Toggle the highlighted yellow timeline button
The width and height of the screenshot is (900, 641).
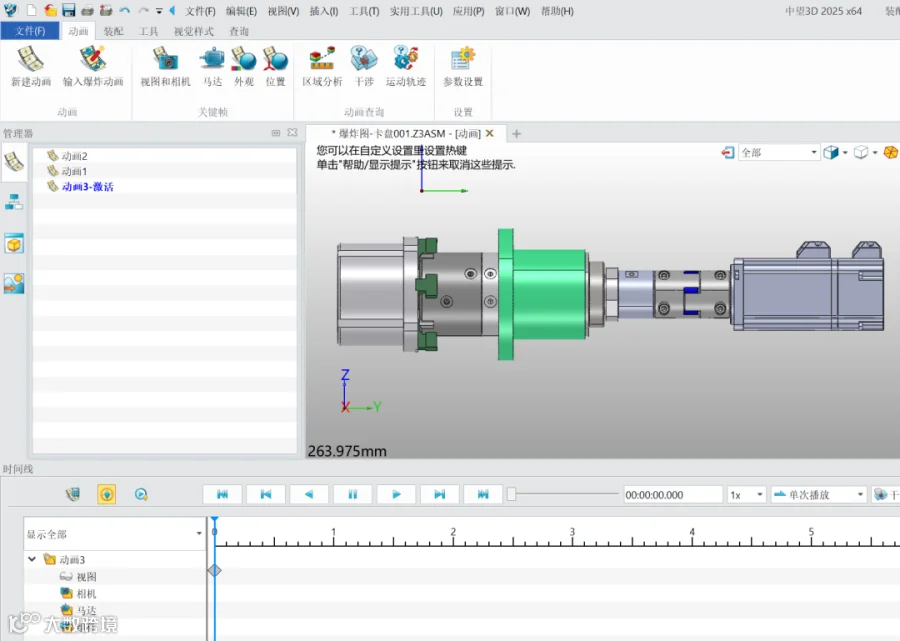pyautogui.click(x=107, y=494)
